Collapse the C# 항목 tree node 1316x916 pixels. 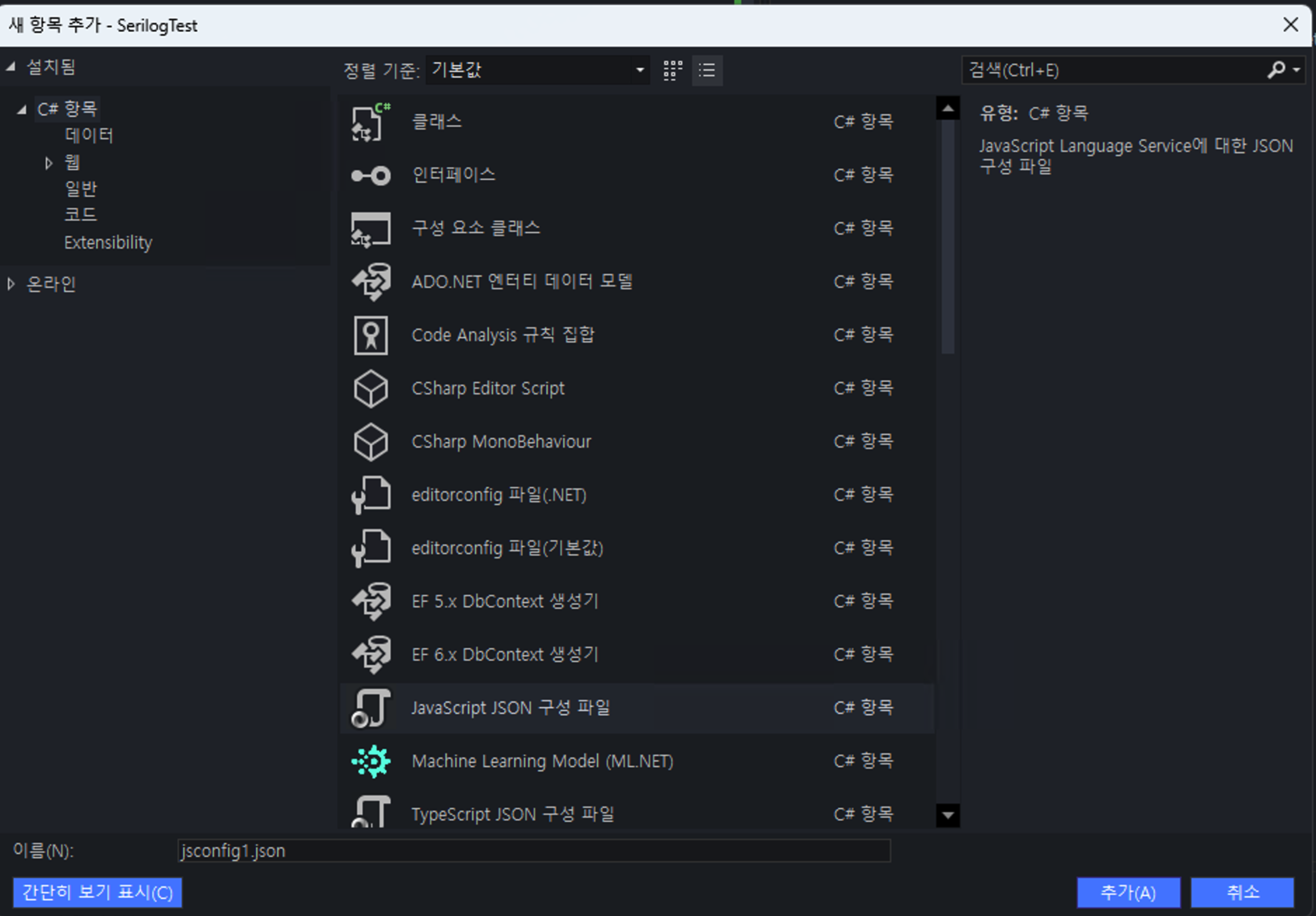[22, 109]
